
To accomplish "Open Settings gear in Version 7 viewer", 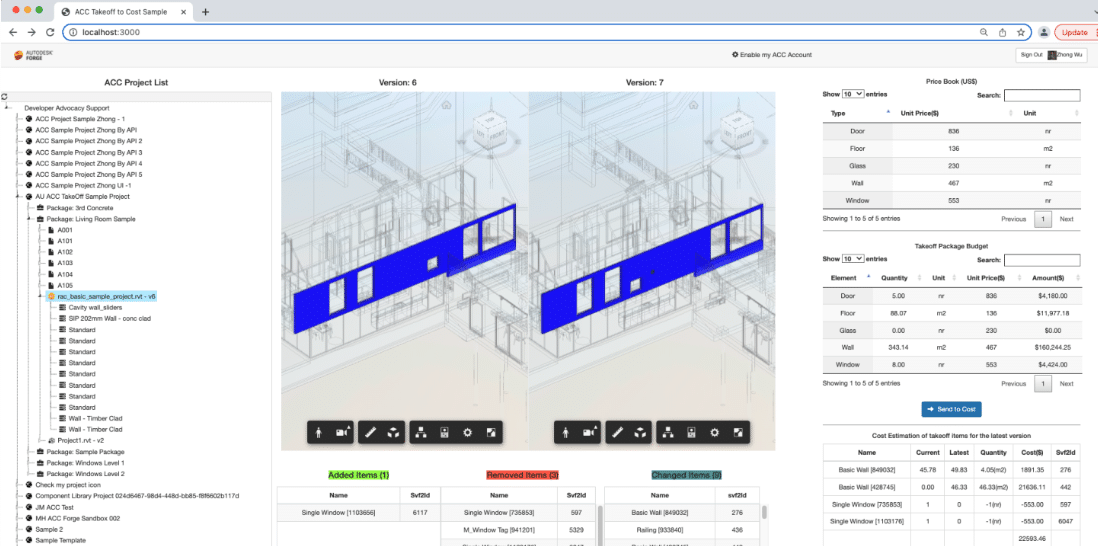I will pyautogui.click(x=714, y=433).
